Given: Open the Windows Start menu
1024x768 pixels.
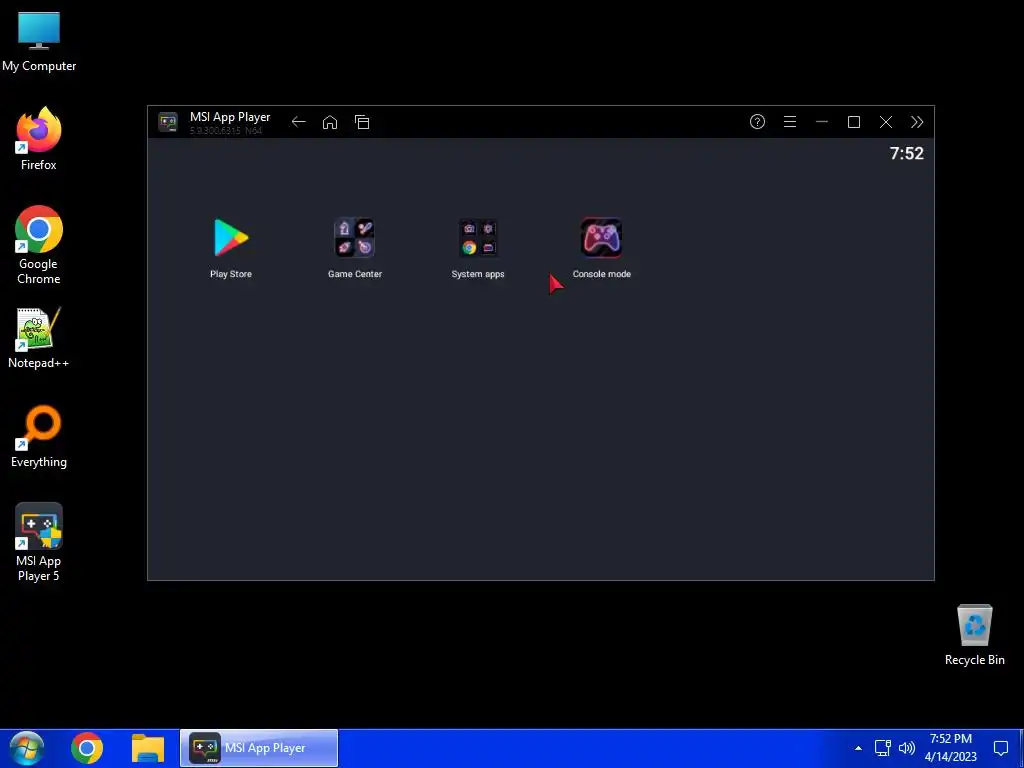Looking at the screenshot, I should (26, 748).
